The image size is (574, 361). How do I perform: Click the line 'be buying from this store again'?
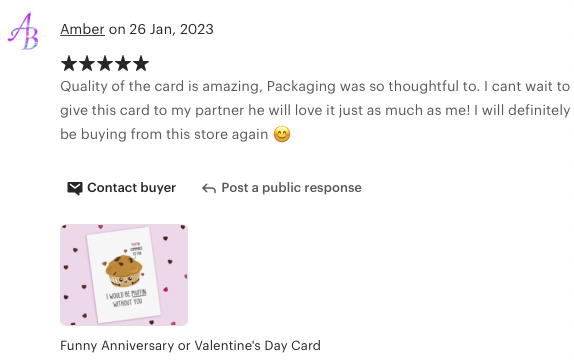click(x=164, y=134)
